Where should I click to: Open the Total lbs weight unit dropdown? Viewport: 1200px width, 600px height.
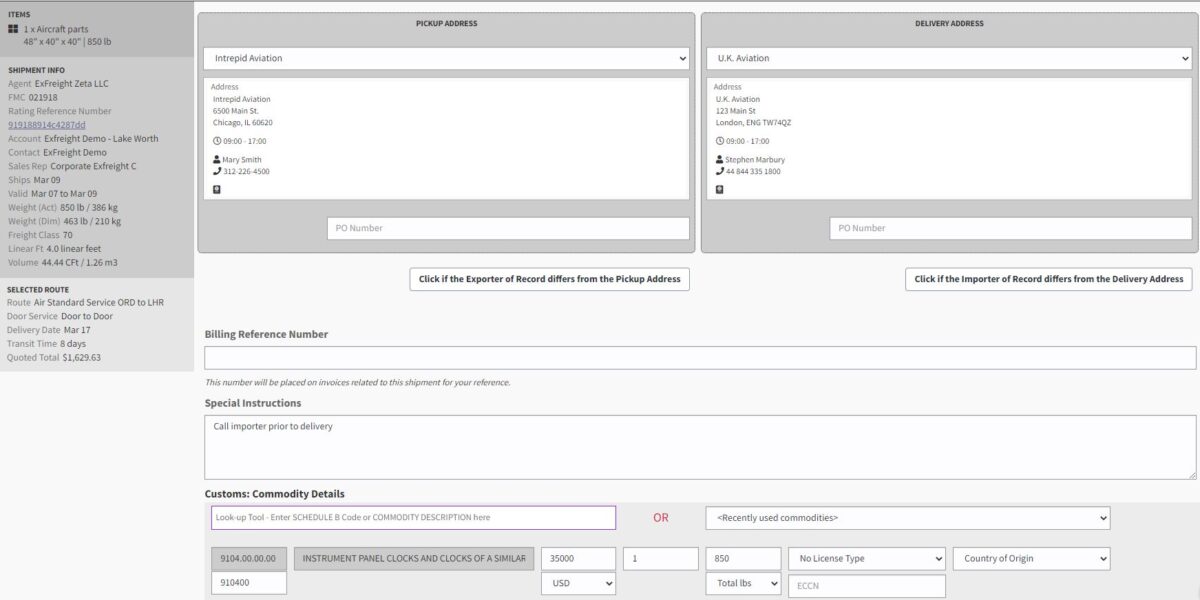coord(743,583)
